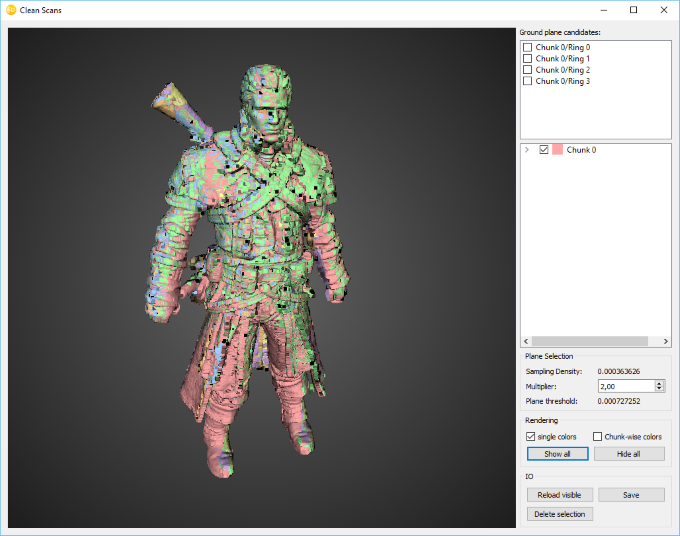Increase the Multiplier with the up arrow
This screenshot has height=536, width=680.
tap(659, 382)
